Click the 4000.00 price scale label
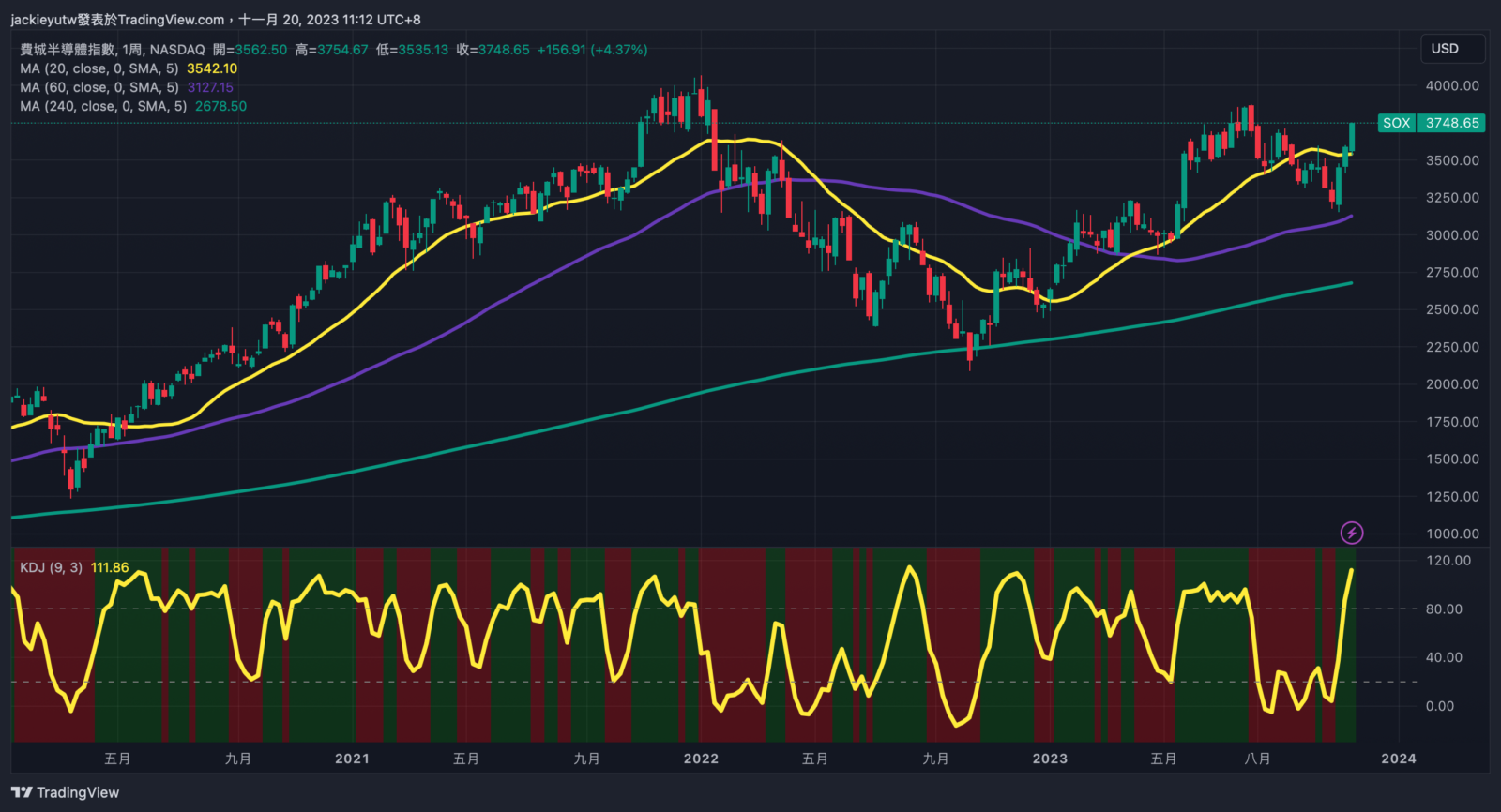1501x812 pixels. 1452,85
